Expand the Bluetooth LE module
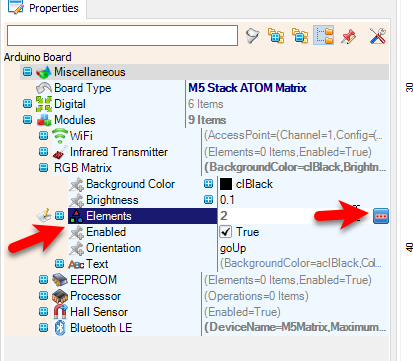Screen dimensions: 413x361 tap(43, 328)
